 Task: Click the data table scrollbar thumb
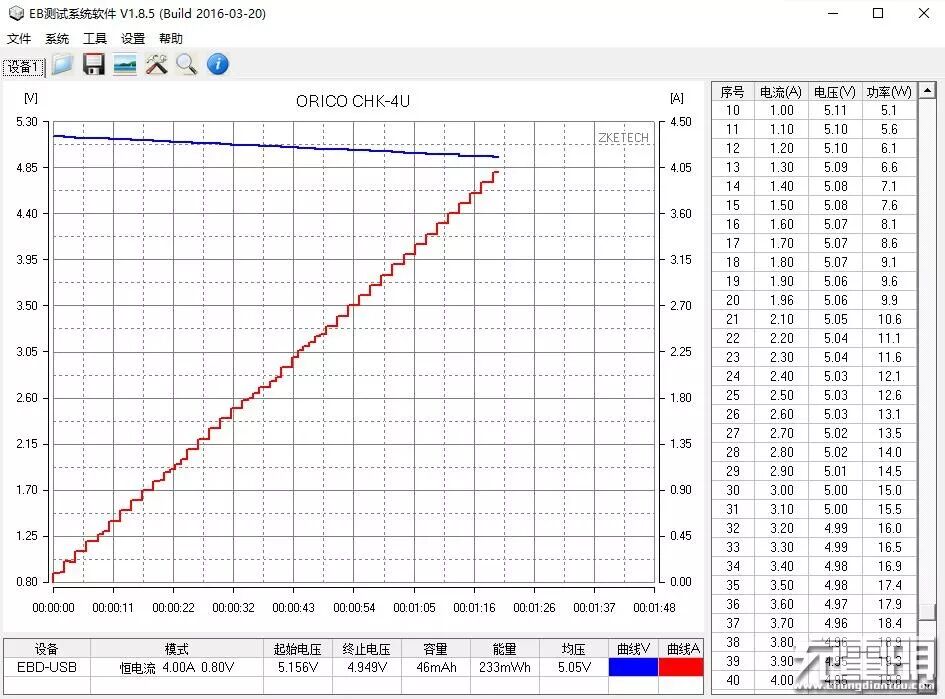tap(927, 611)
